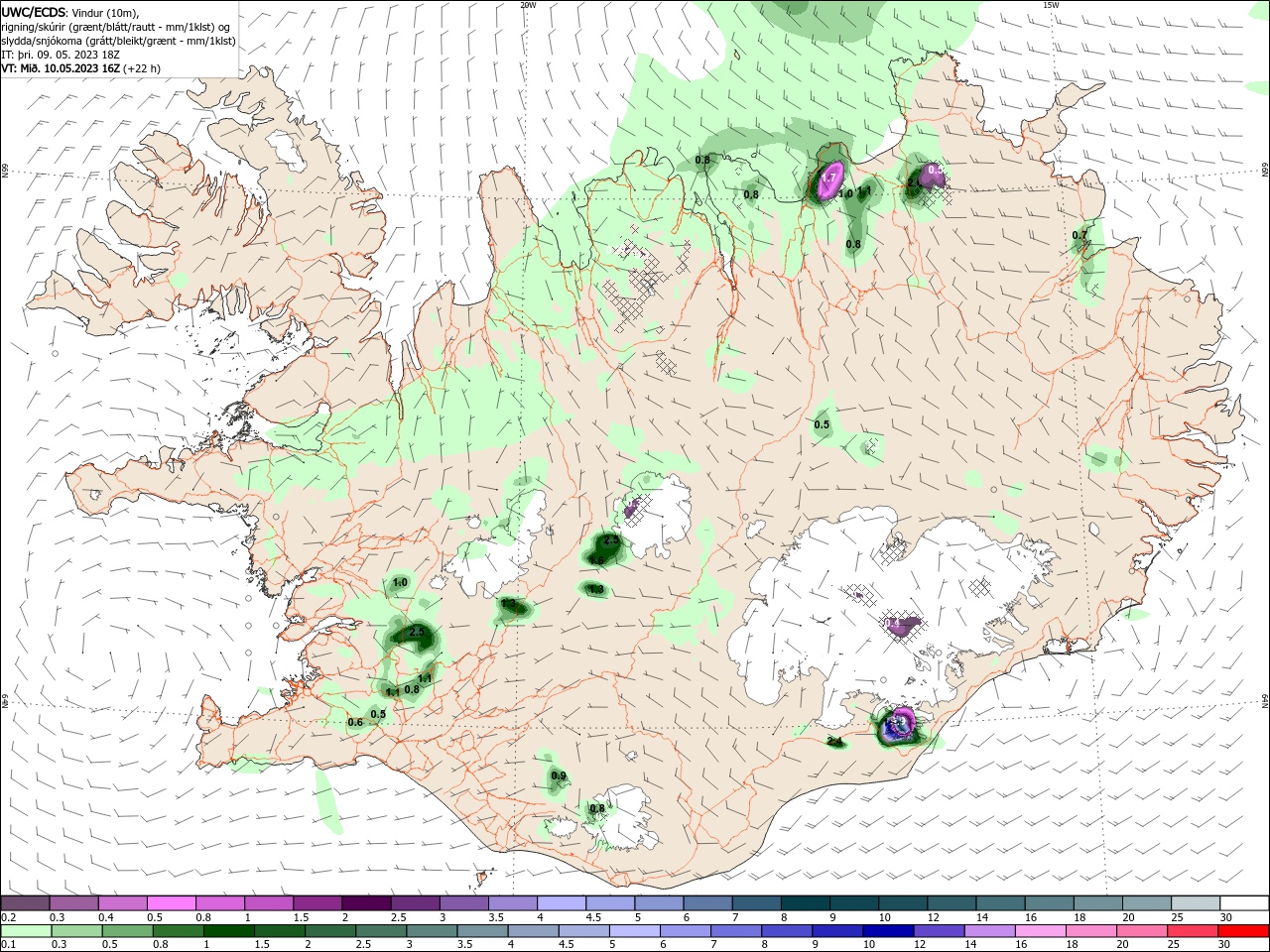This screenshot has height=952, width=1270.
Task: Click the '20W' longitude label at top
Action: (528, 5)
